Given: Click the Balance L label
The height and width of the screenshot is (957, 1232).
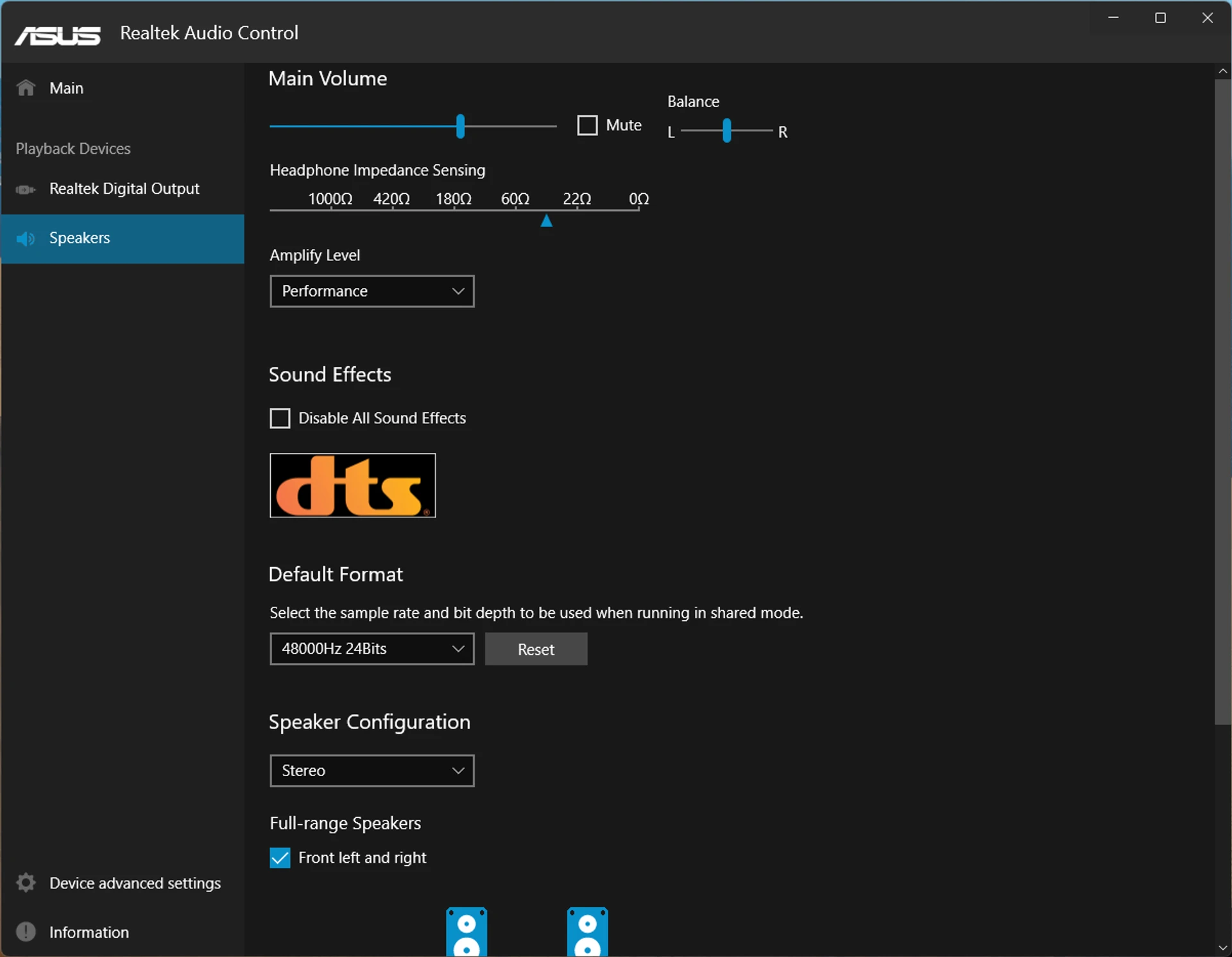Looking at the screenshot, I should pyautogui.click(x=671, y=132).
